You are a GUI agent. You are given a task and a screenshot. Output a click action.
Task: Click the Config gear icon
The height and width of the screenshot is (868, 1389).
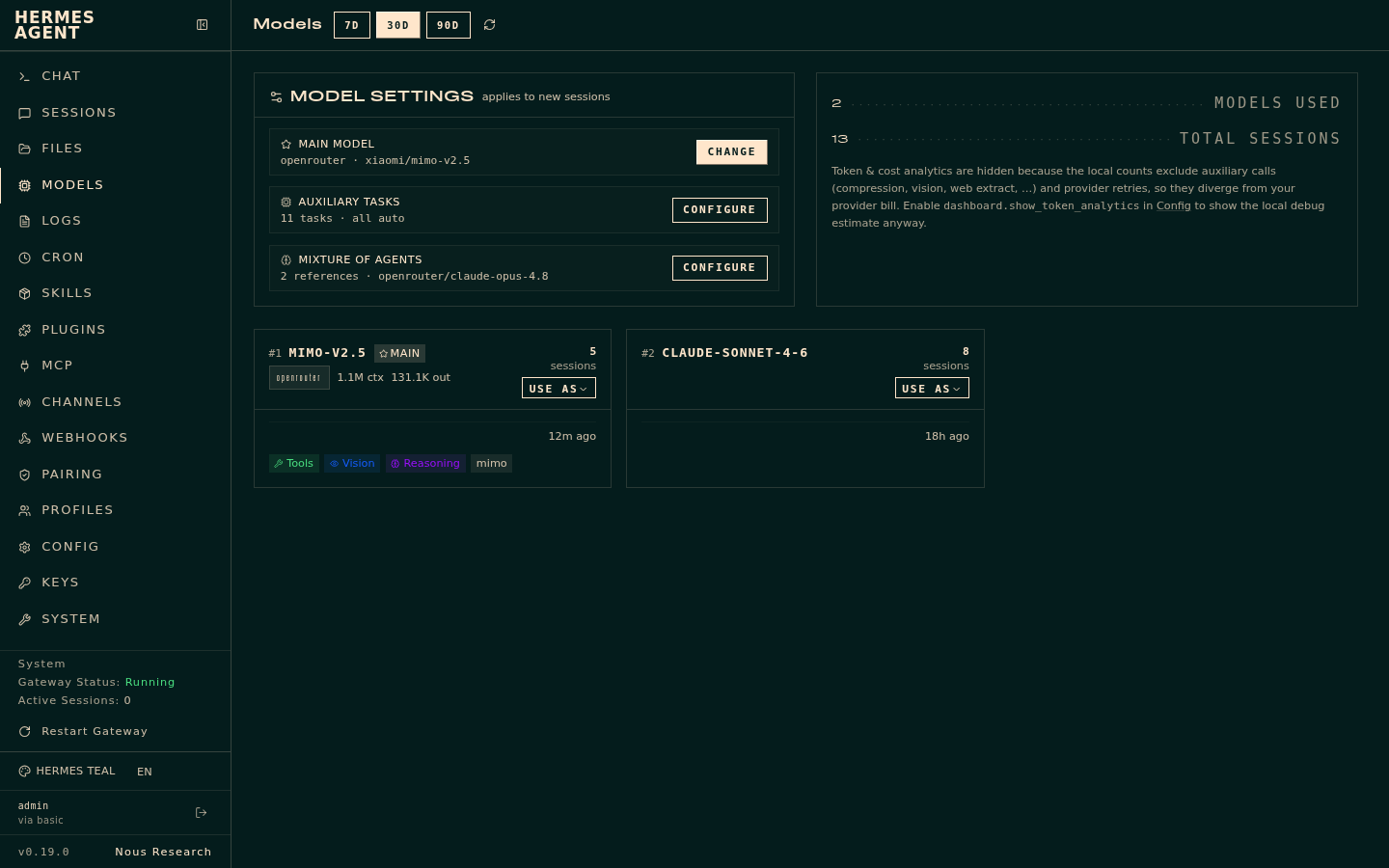(25, 547)
